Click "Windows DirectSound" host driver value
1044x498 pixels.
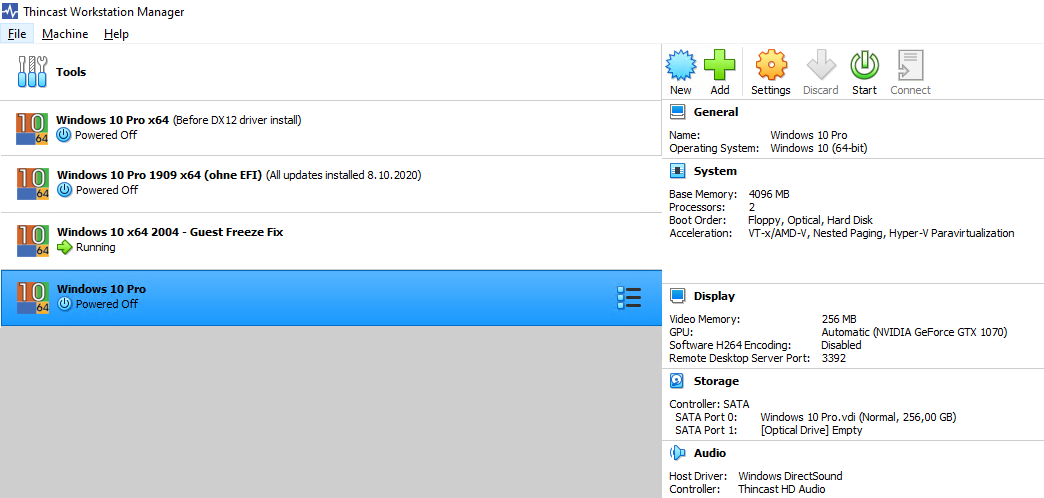[x=790, y=476]
